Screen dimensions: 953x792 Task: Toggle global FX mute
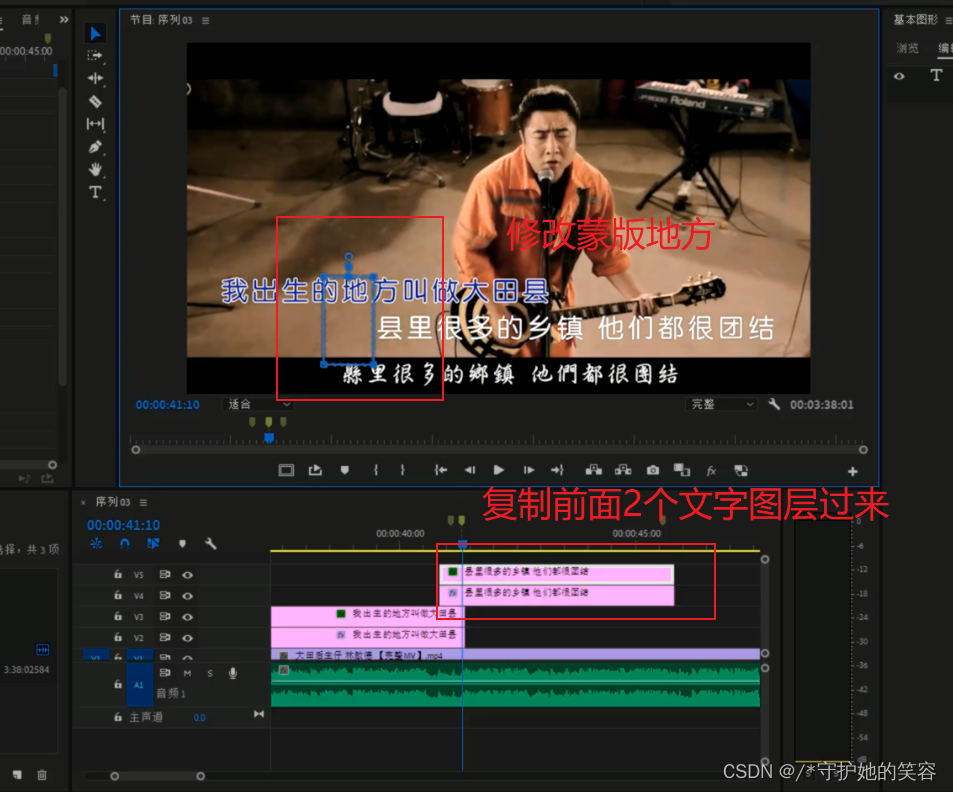click(x=711, y=470)
